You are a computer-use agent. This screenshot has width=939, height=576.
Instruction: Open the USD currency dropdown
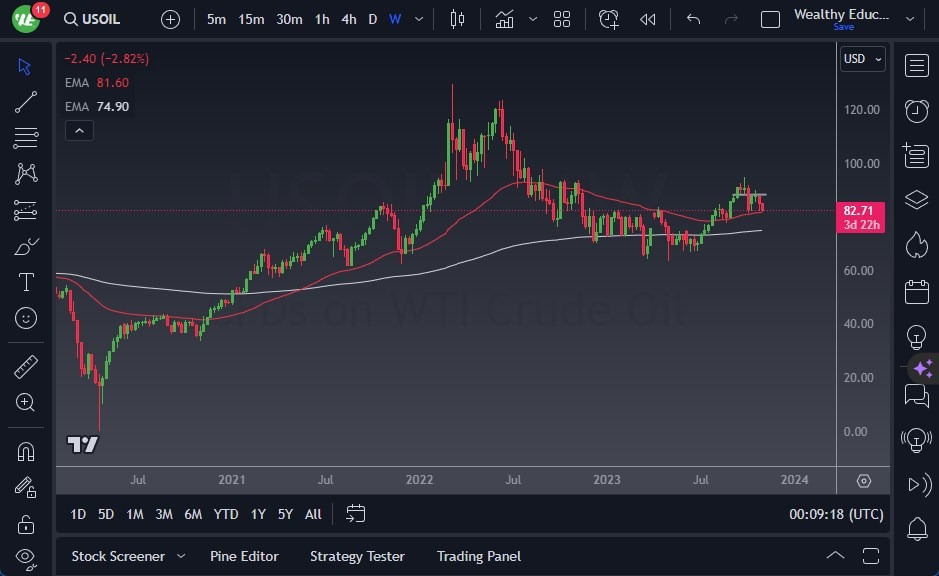862,59
